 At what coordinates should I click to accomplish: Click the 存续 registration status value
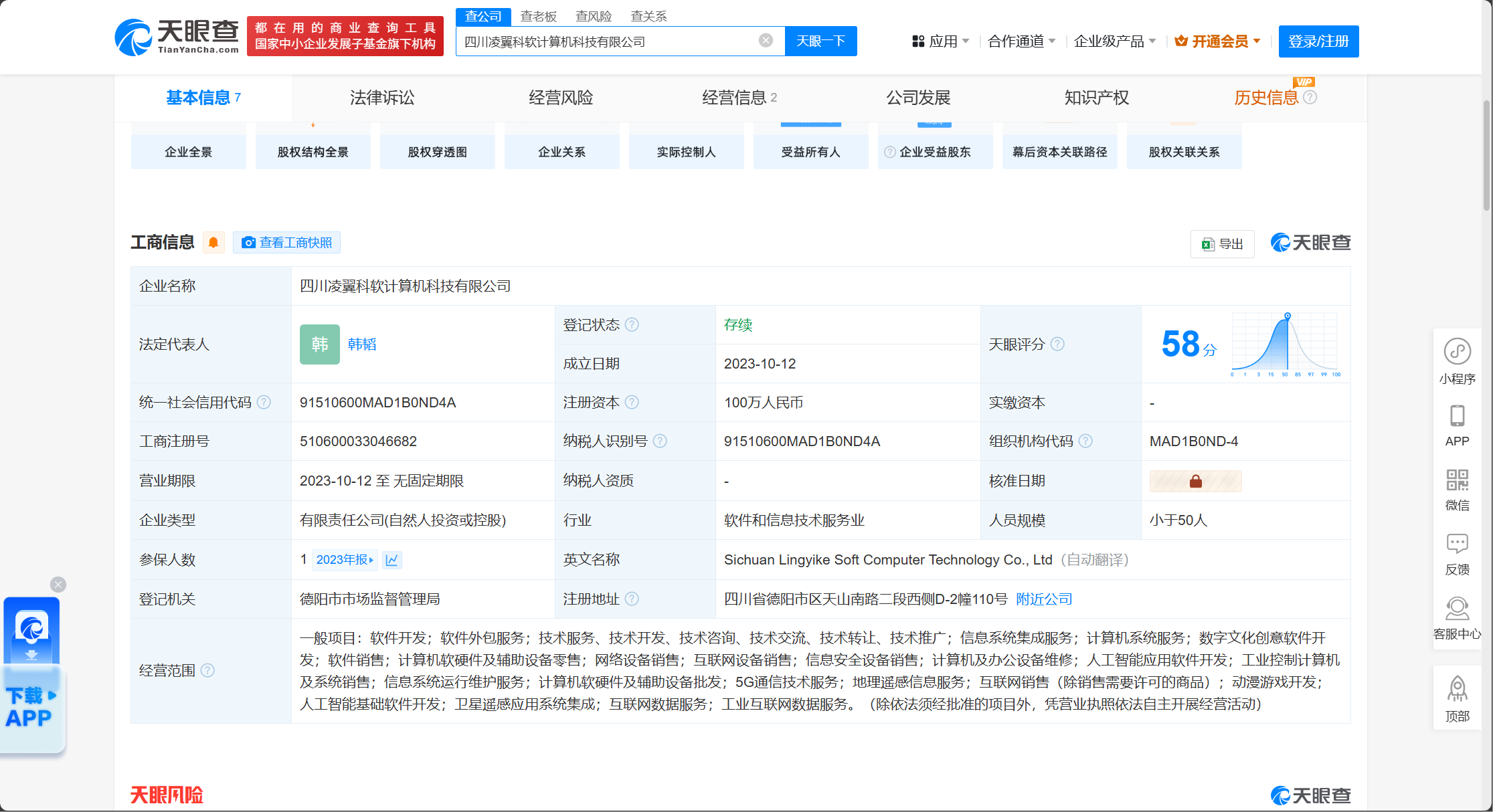[738, 324]
